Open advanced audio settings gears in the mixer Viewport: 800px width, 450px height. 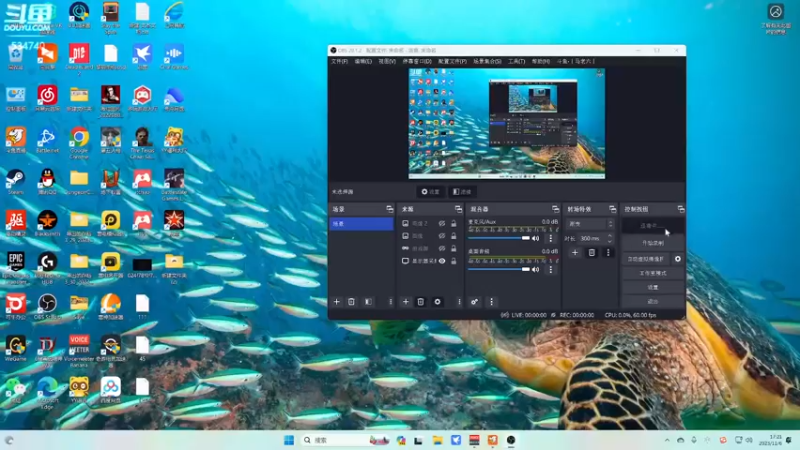pyautogui.click(x=475, y=301)
